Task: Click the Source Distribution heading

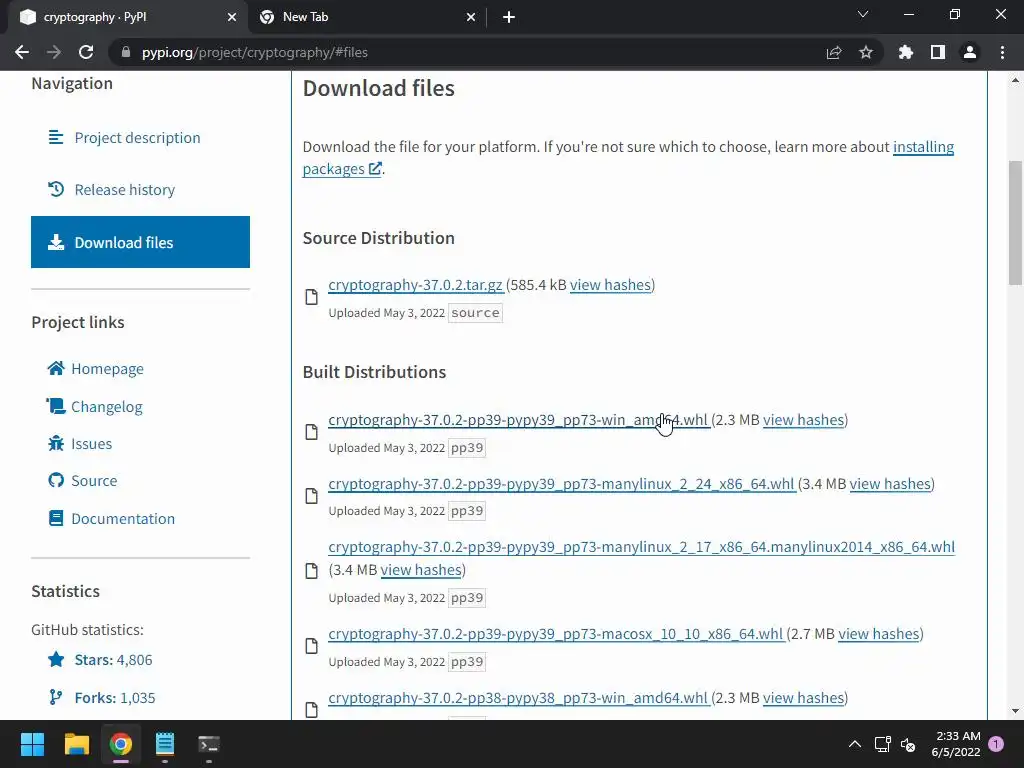Action: [x=379, y=238]
